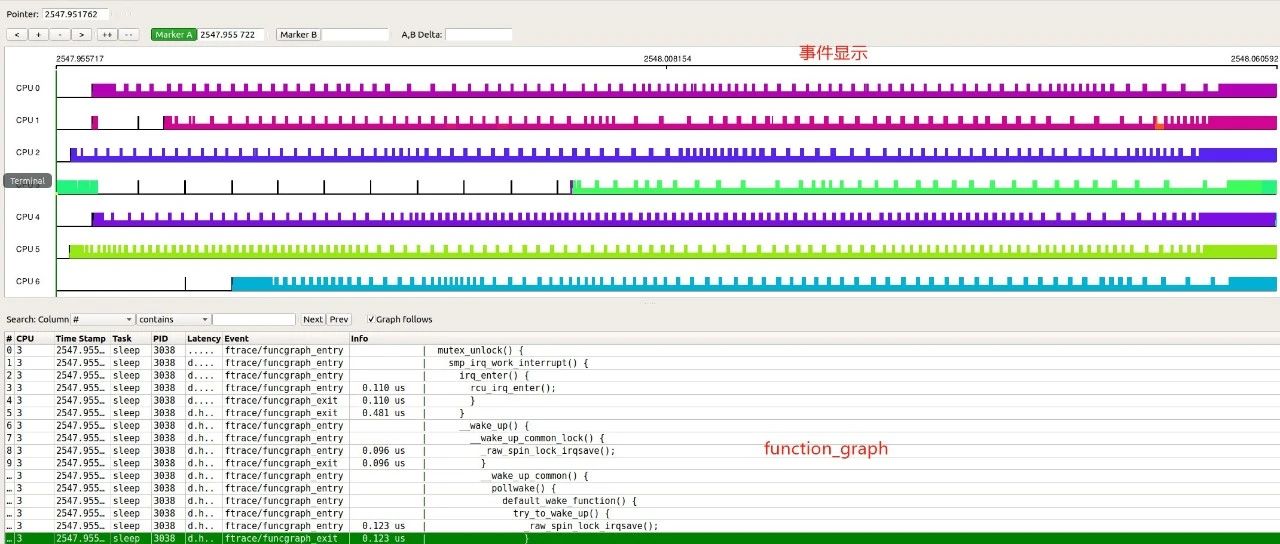Select the try_to_wake_up() { row
The width and height of the screenshot is (1280, 544).
click(x=640, y=513)
